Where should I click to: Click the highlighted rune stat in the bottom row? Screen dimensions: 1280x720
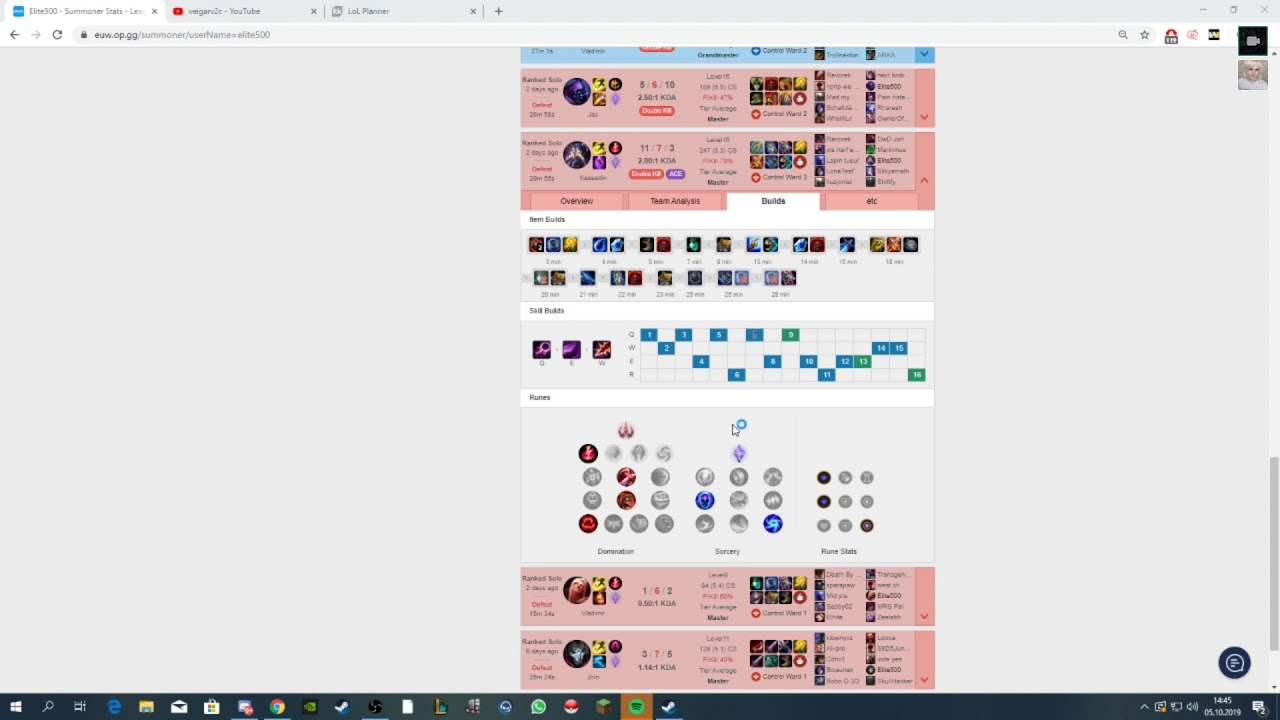coord(867,525)
